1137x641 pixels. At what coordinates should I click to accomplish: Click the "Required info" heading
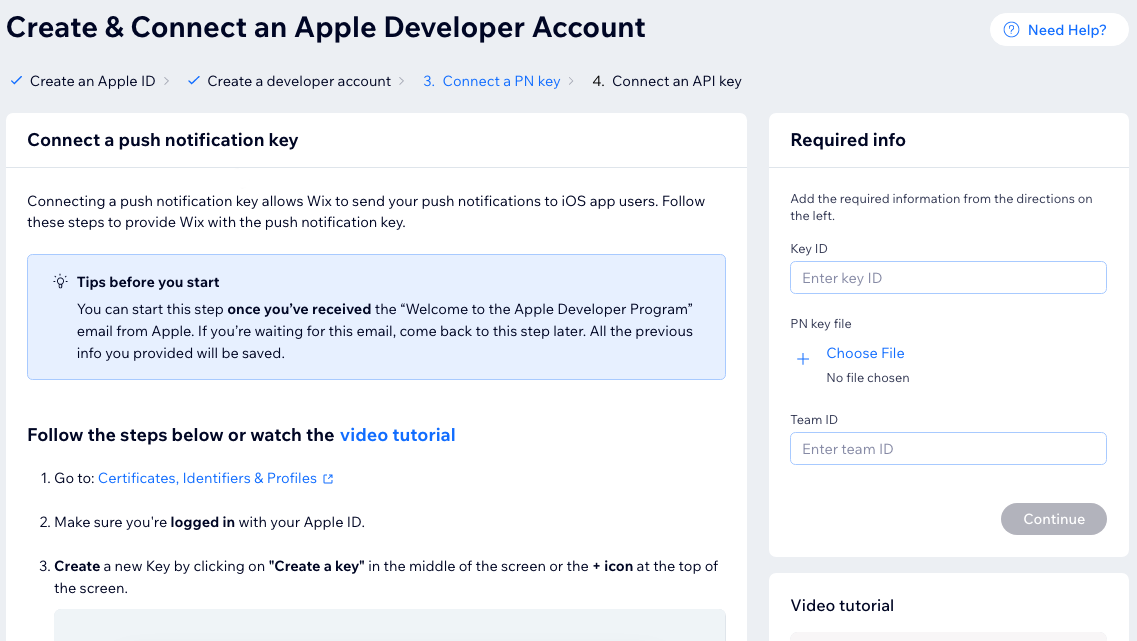[x=848, y=140]
